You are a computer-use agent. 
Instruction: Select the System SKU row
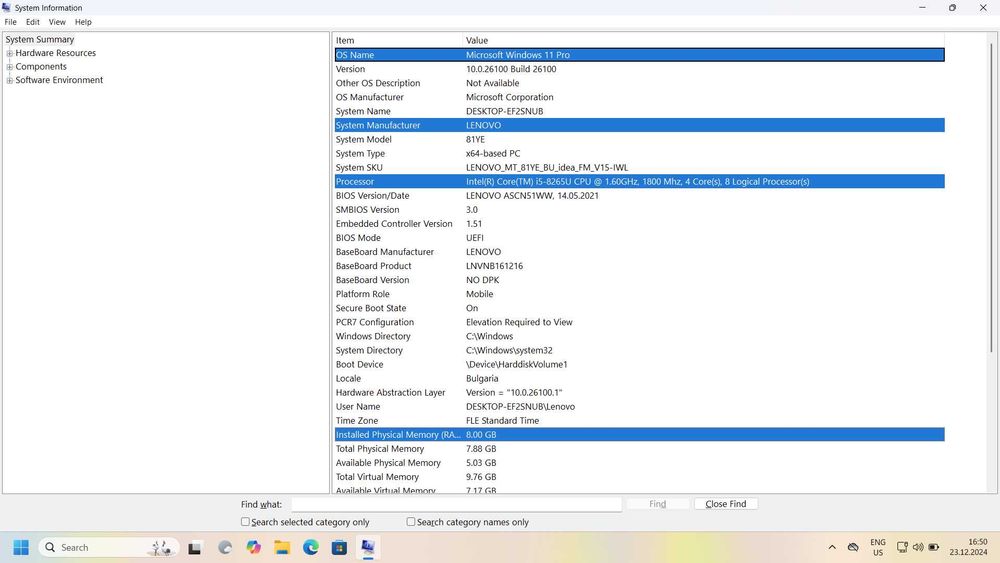click(639, 167)
